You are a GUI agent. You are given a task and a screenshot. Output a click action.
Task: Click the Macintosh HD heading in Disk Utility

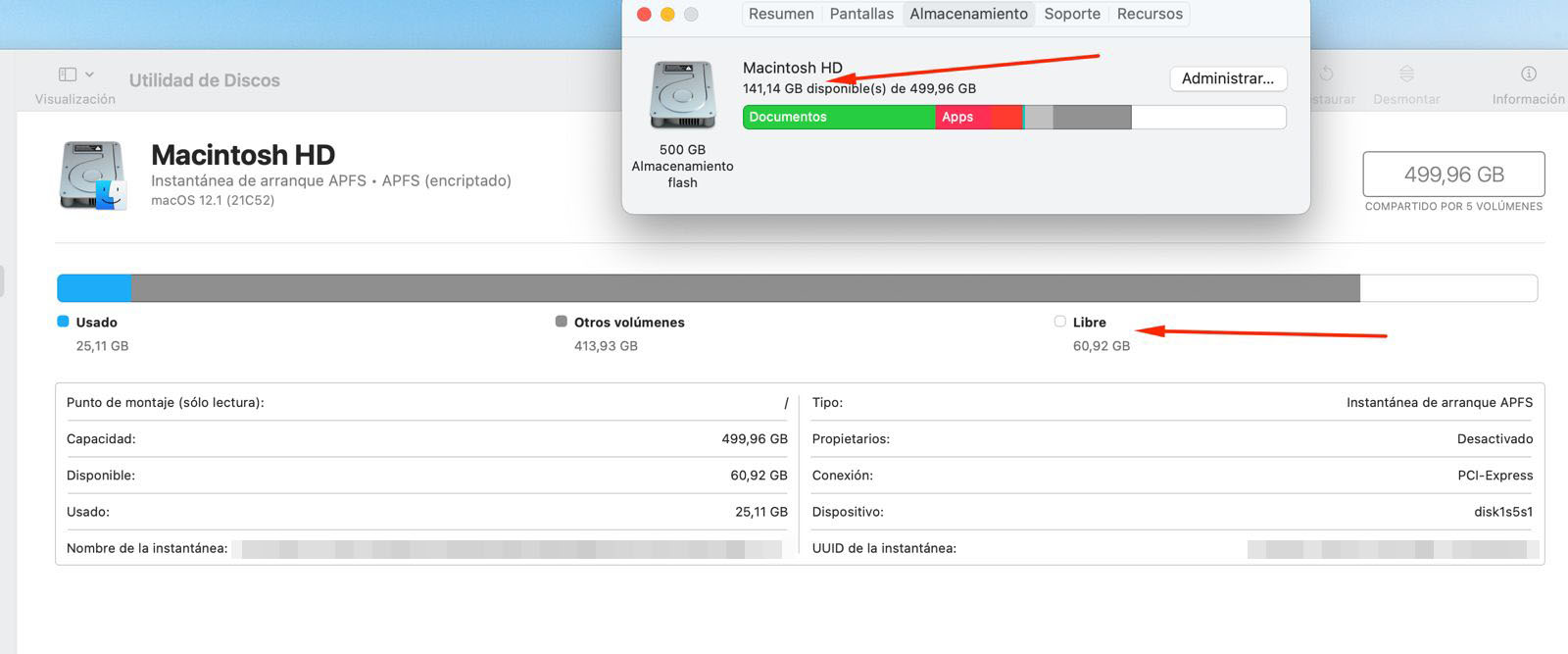point(243,155)
